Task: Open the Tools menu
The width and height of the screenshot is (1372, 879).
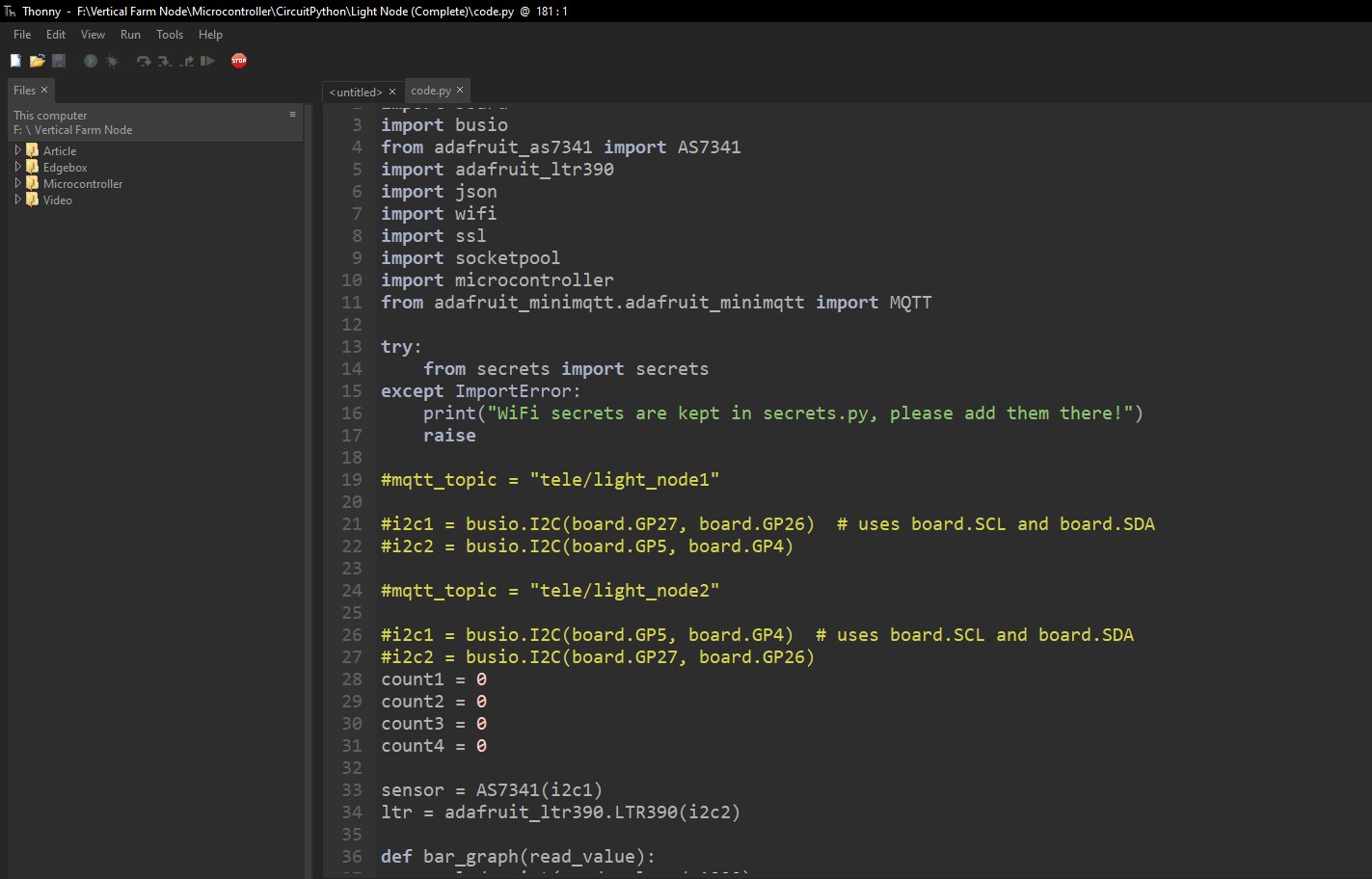Action: [x=170, y=35]
